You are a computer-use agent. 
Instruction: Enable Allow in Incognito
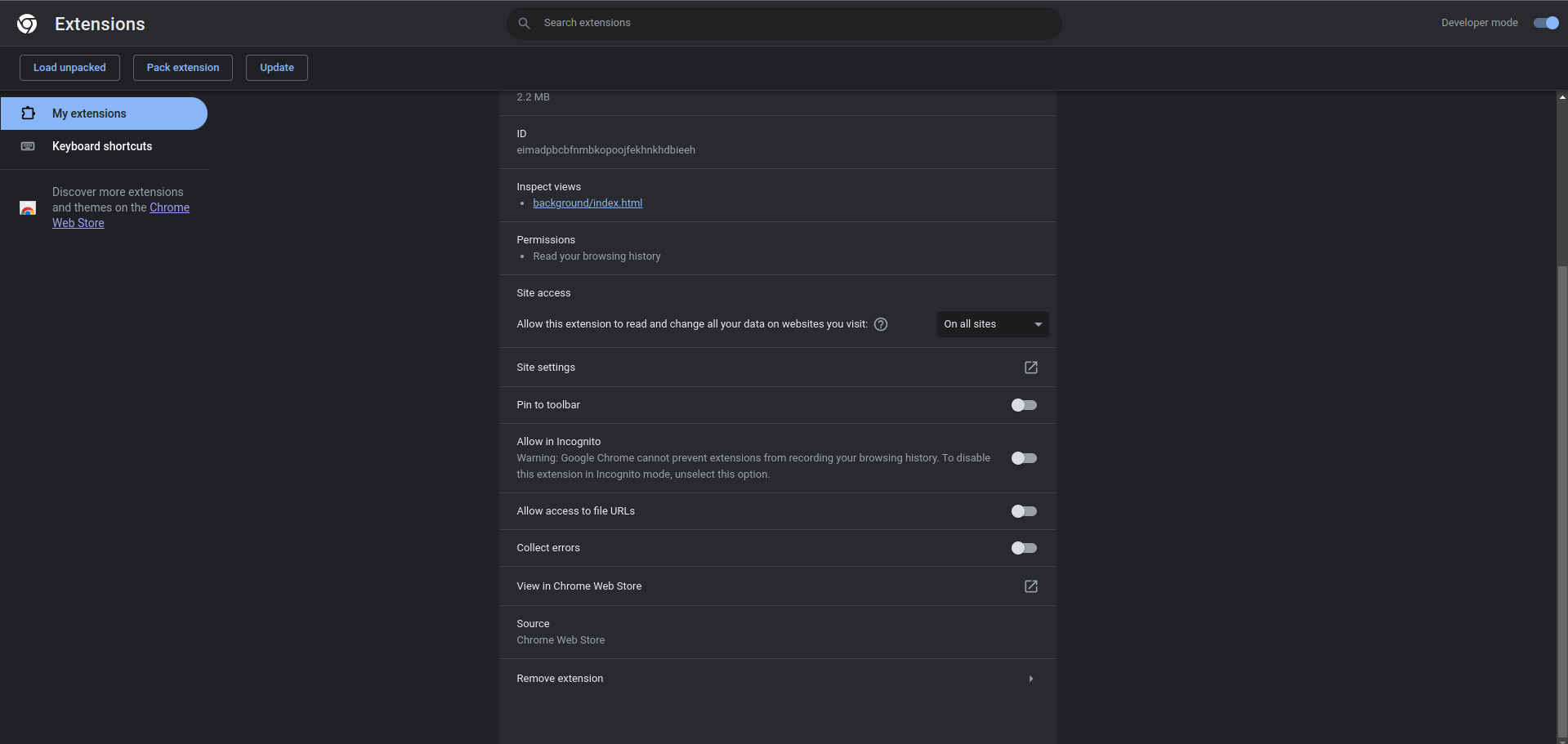point(1023,458)
